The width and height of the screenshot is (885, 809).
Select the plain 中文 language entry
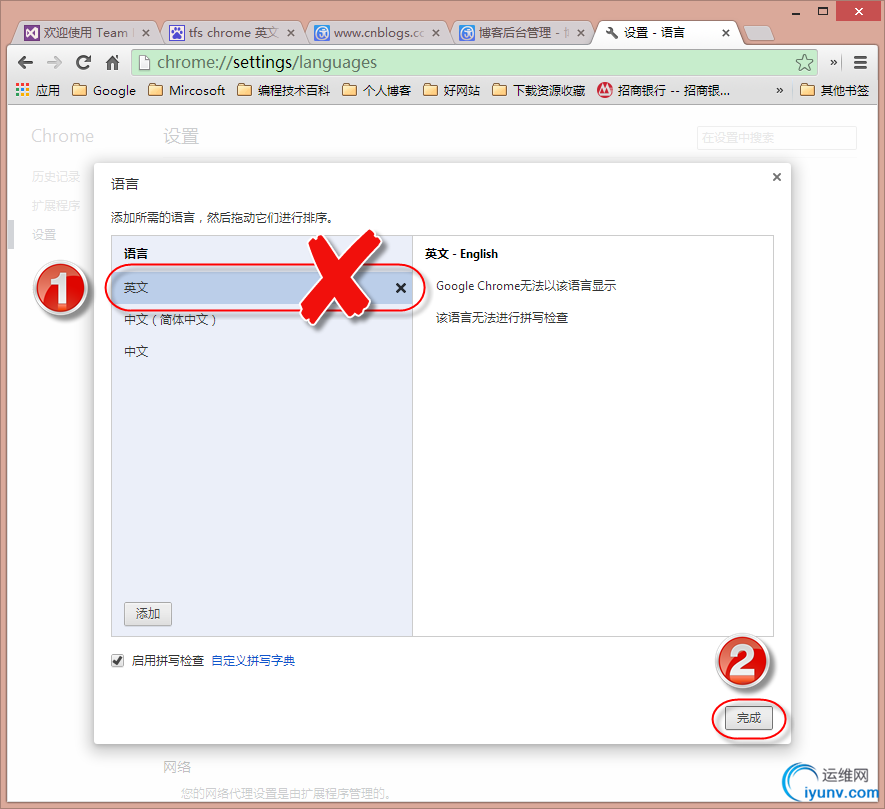click(x=262, y=352)
